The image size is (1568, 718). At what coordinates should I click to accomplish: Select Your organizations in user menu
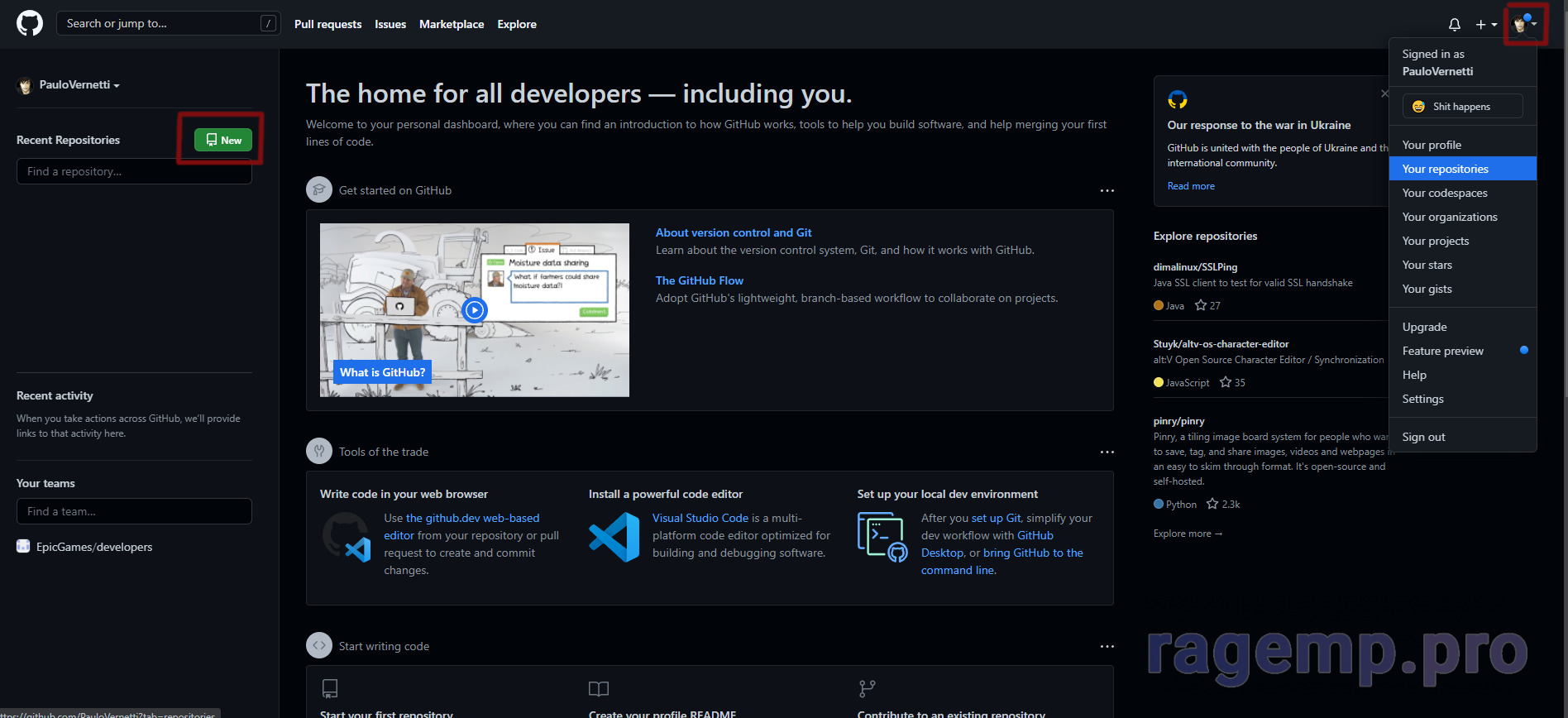[x=1462, y=217]
